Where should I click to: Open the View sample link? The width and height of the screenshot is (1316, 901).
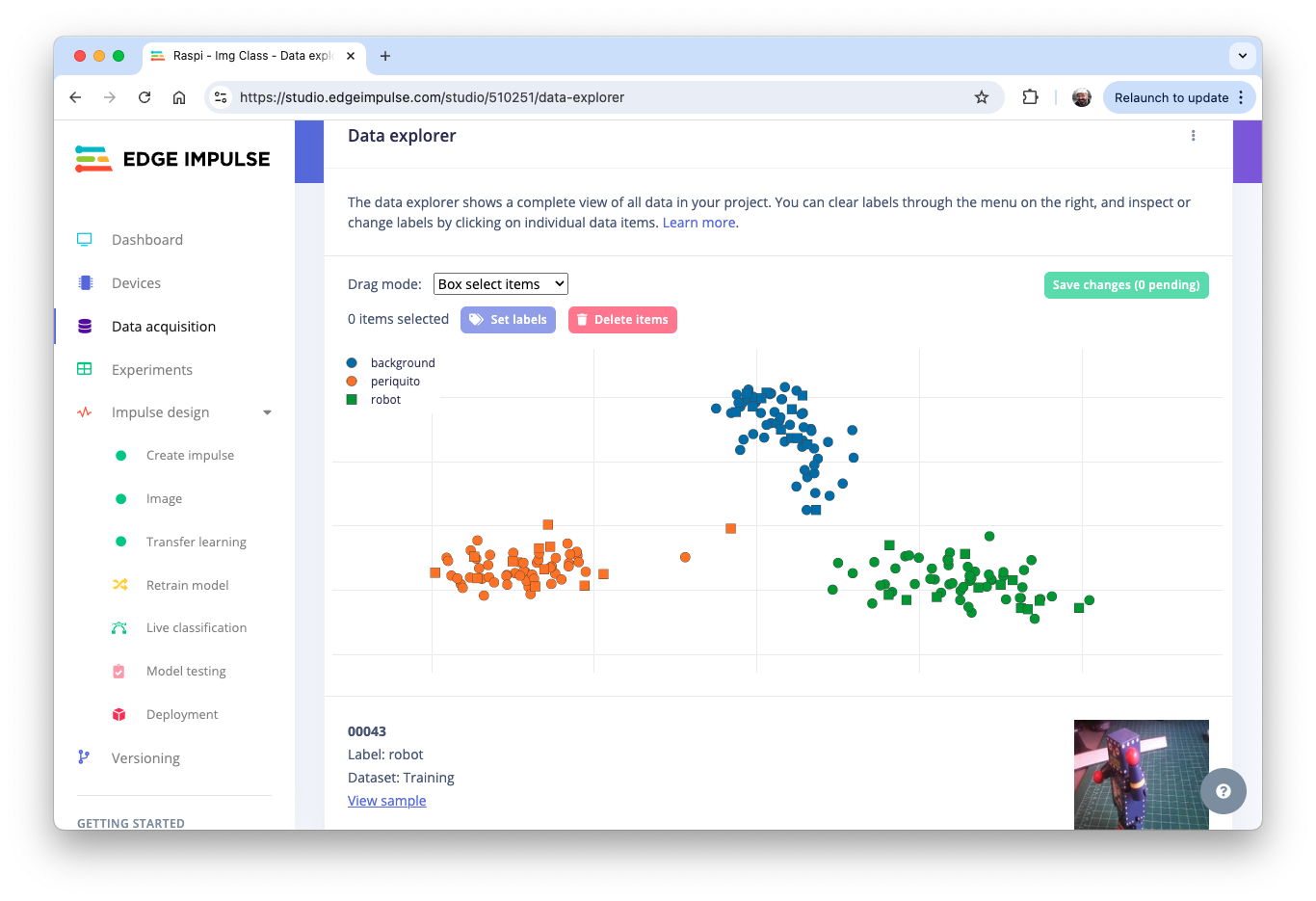(386, 801)
